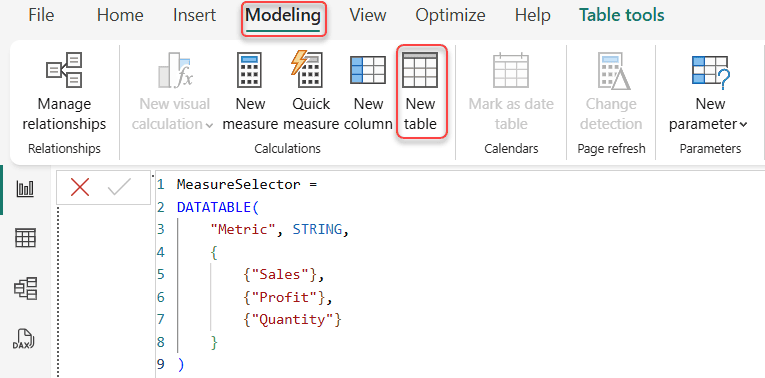Commit the formula with checkmark
765x378 pixels.
pos(120,187)
